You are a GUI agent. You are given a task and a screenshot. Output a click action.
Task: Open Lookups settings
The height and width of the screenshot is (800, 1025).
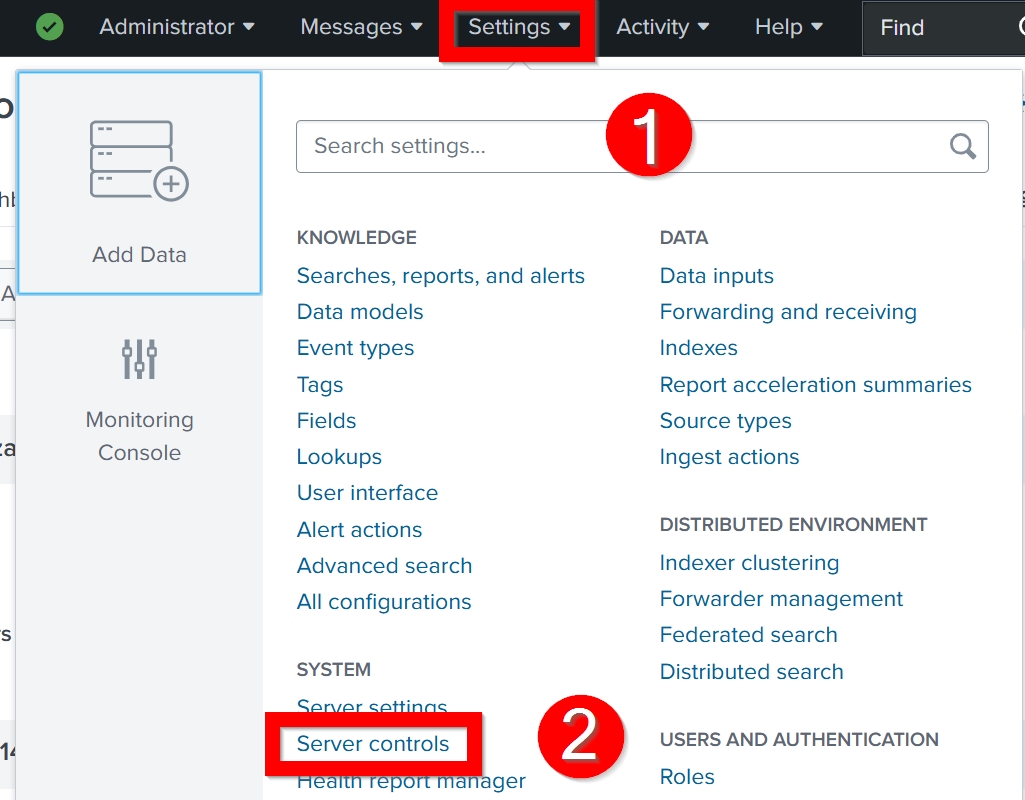[x=339, y=456]
